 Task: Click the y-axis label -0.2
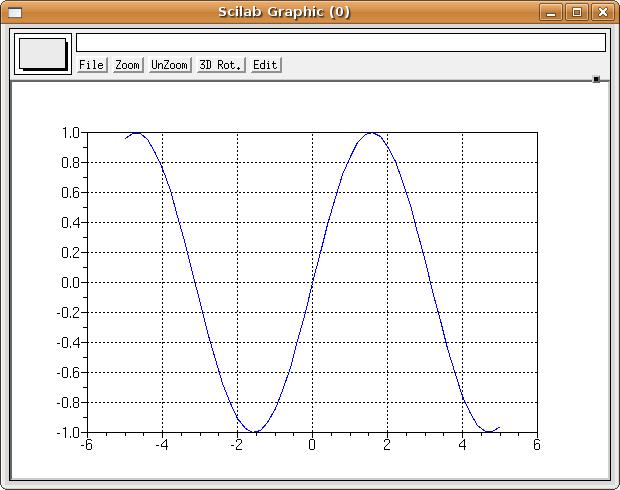point(68,313)
